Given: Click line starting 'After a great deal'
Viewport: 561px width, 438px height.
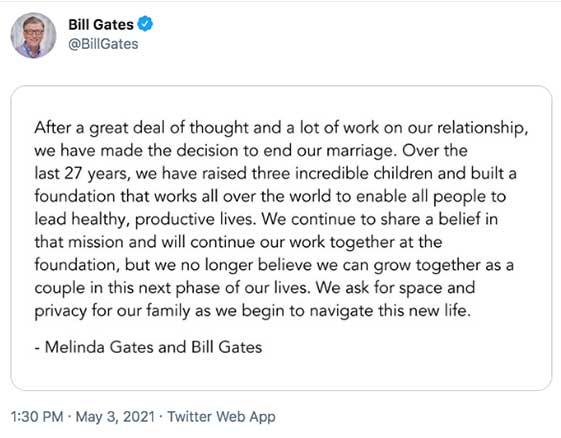Looking at the screenshot, I should click(x=281, y=128).
